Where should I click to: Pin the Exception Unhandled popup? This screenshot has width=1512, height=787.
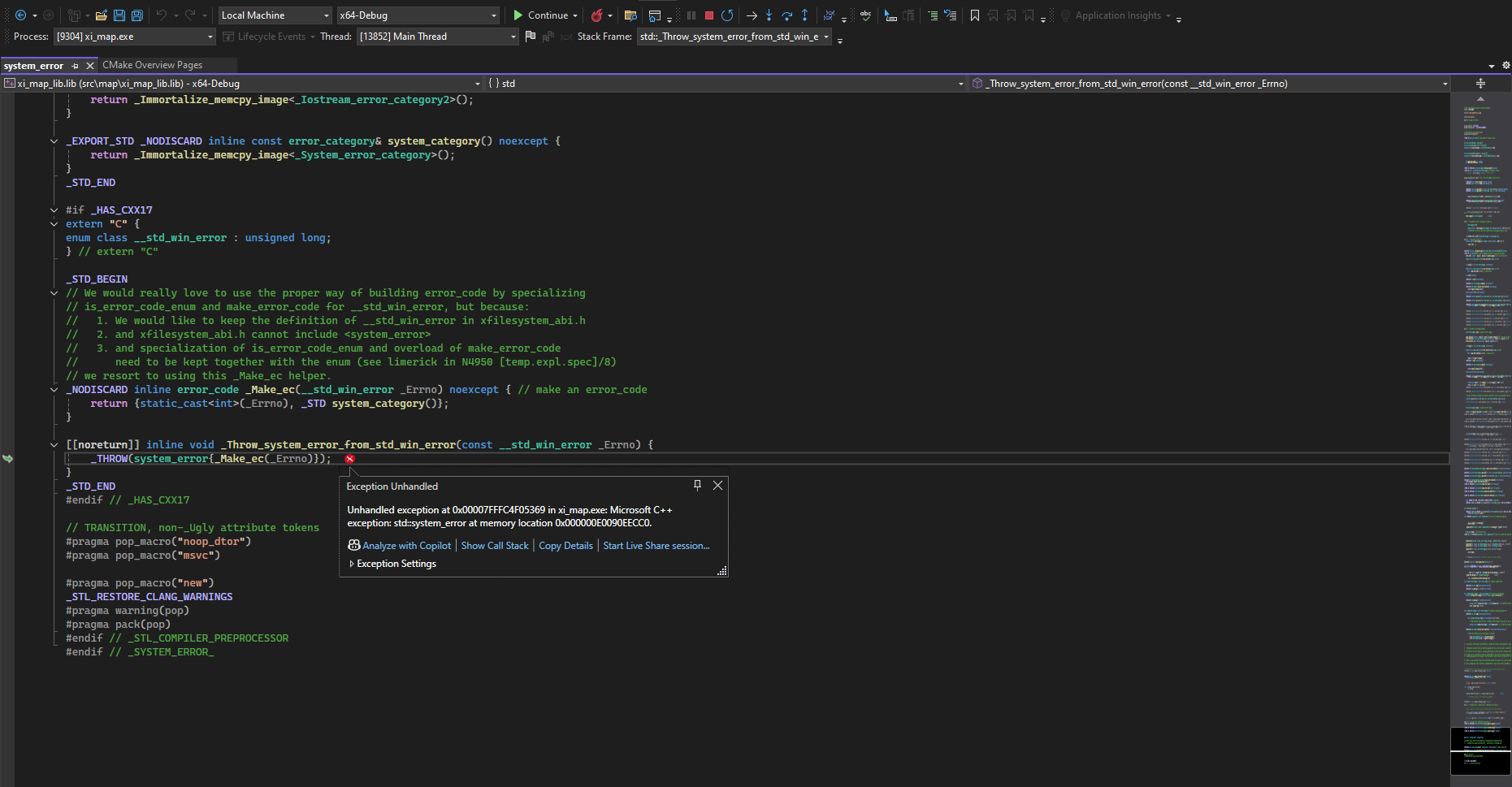click(697, 485)
